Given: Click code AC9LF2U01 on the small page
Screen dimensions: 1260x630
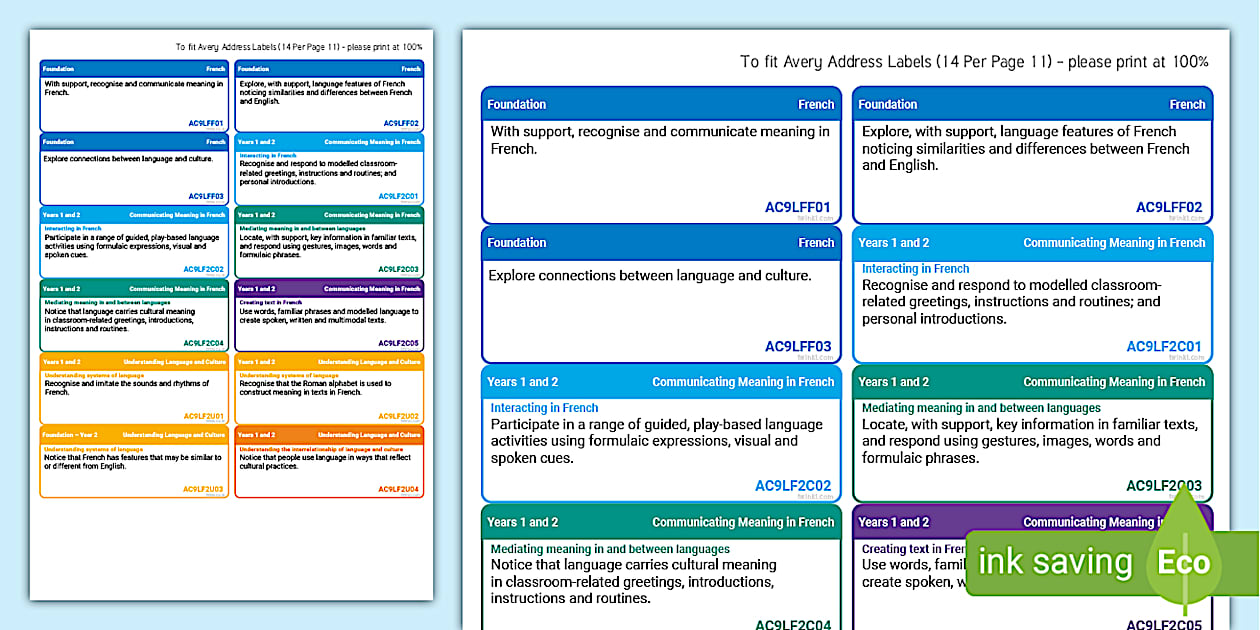Looking at the screenshot, I should point(204,416).
